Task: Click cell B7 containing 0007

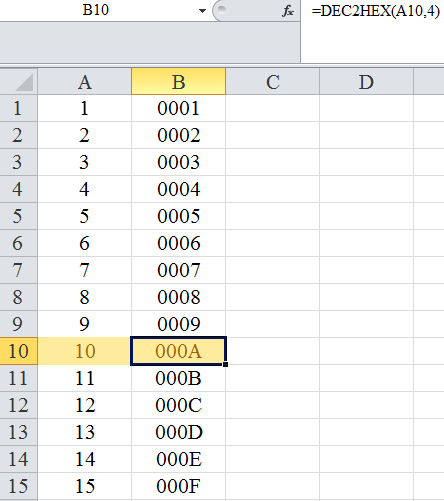Action: [x=179, y=270]
